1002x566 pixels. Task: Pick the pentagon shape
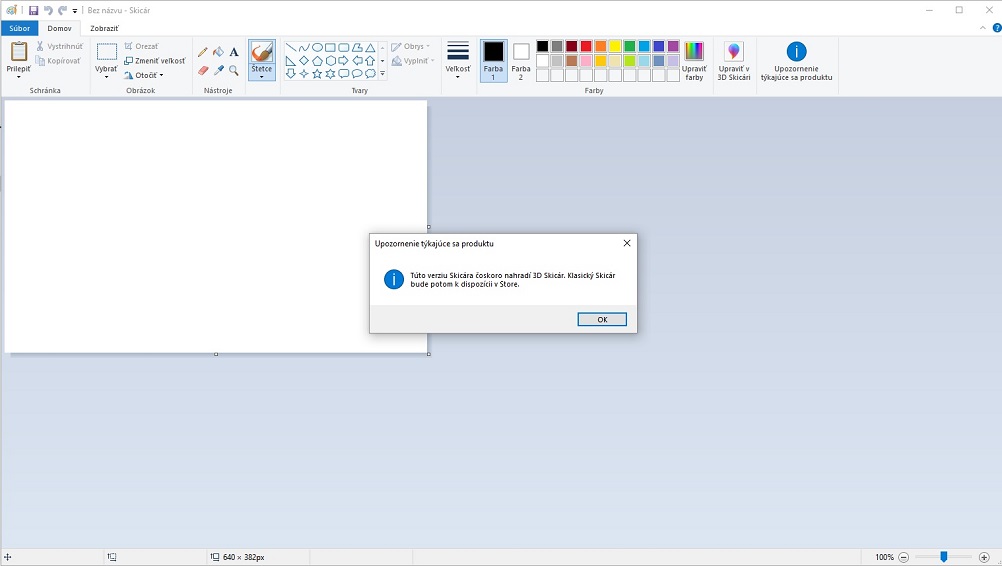pyautogui.click(x=317, y=61)
